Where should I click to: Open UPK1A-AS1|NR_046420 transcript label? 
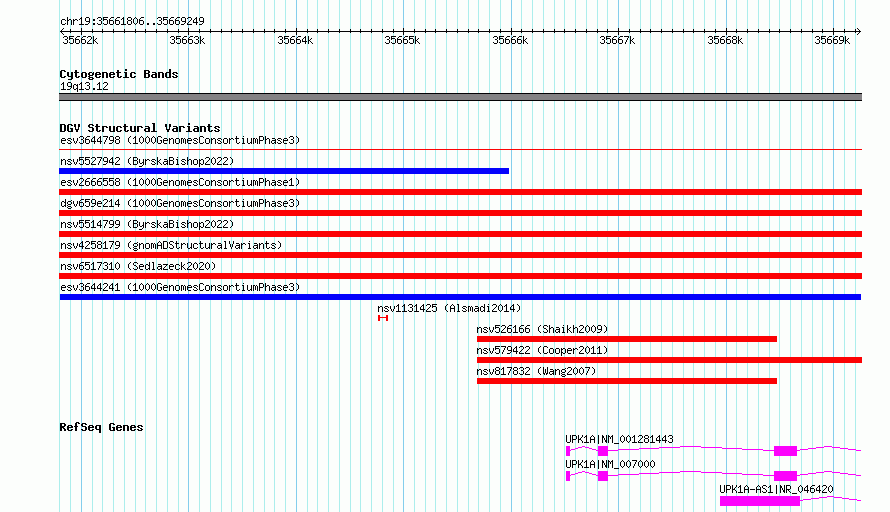click(x=776, y=489)
